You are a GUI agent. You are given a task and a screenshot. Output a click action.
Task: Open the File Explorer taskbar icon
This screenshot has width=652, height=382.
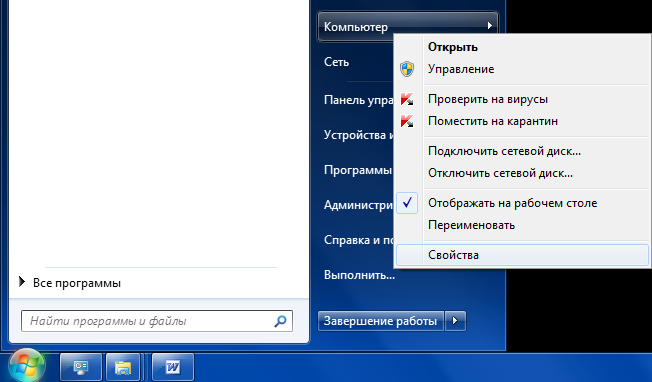tap(123, 367)
